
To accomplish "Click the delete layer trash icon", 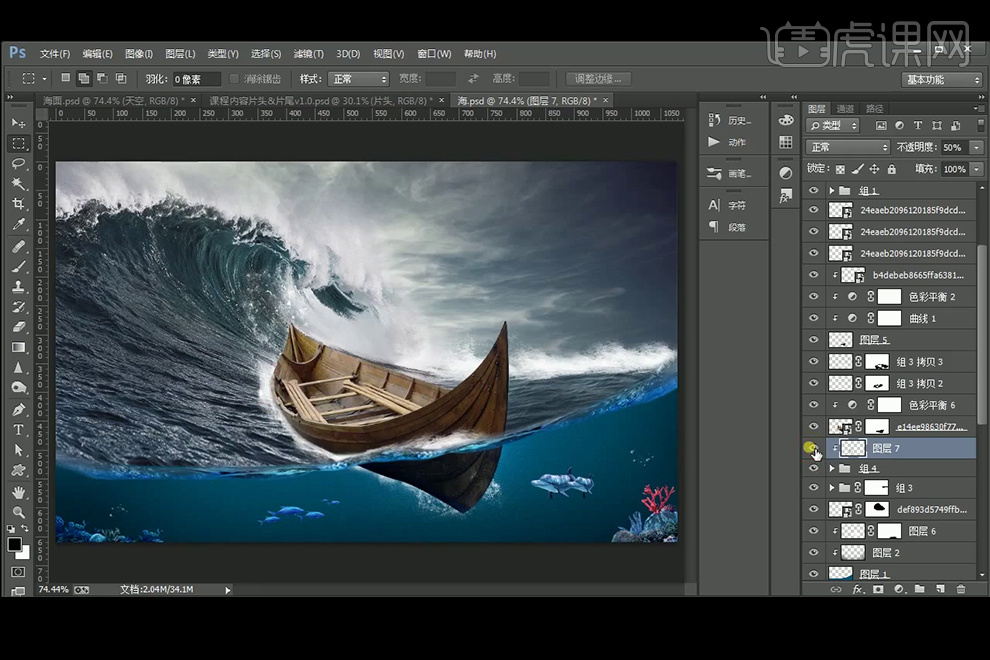I will 961,590.
